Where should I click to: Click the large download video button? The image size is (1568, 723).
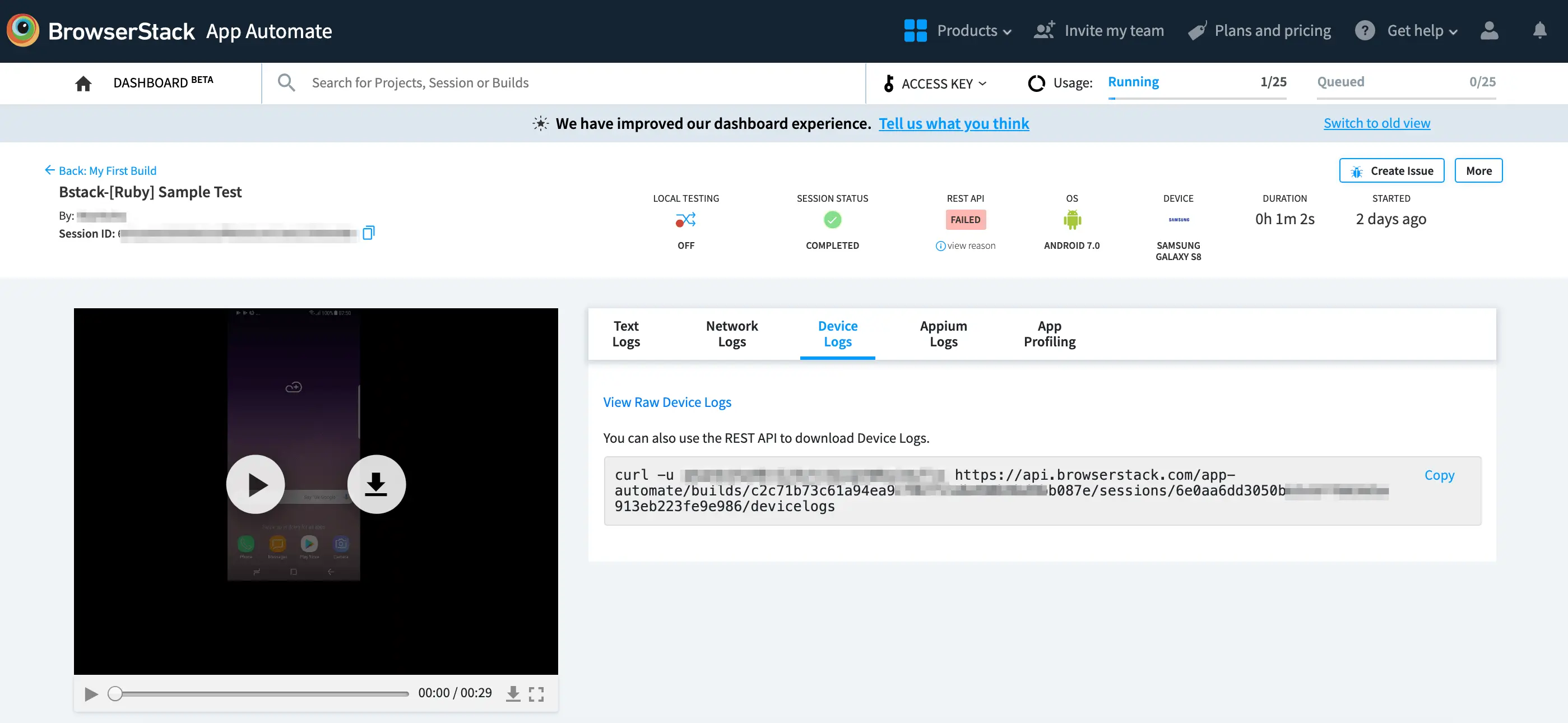(376, 484)
